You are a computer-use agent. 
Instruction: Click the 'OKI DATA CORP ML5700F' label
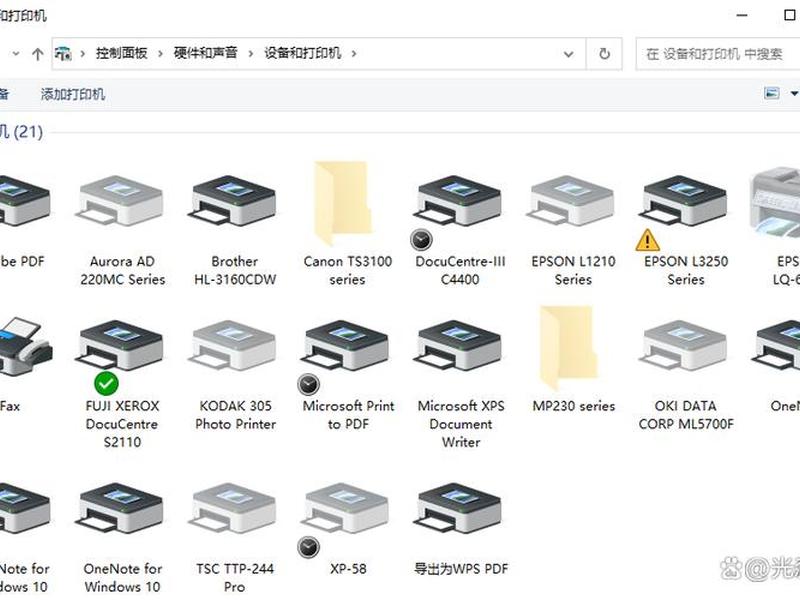pyautogui.click(x=686, y=415)
